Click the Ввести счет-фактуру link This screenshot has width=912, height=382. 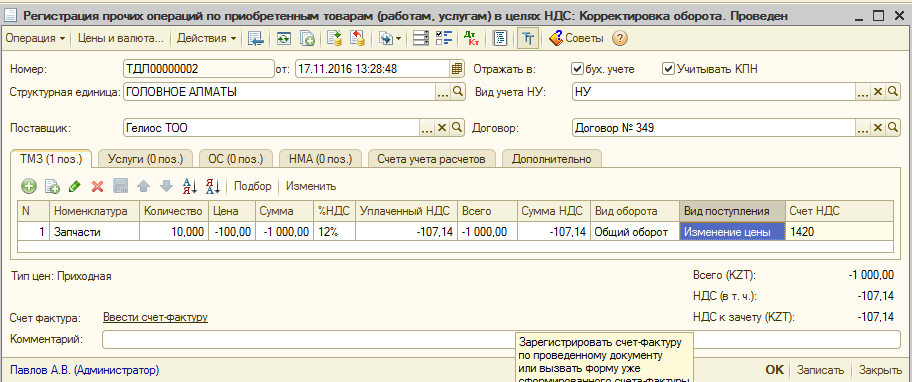[x=155, y=317]
